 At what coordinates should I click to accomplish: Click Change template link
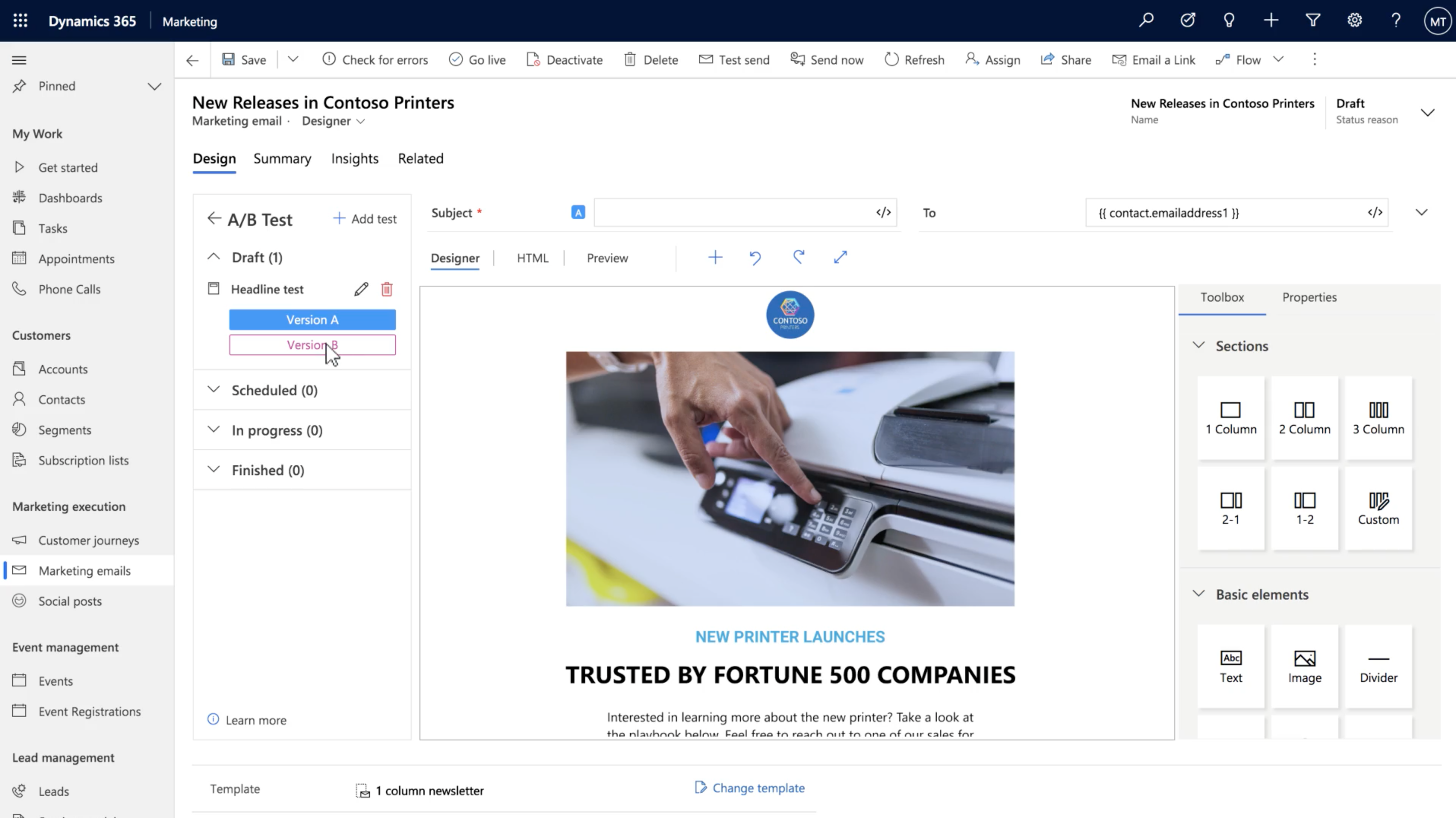coord(749,788)
